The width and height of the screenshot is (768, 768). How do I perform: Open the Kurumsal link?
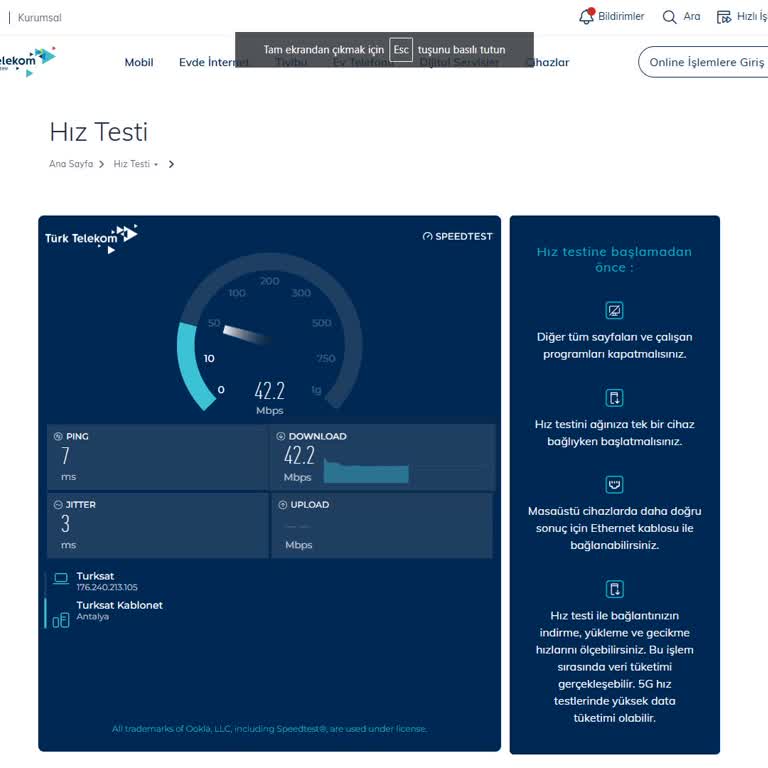[x=40, y=18]
